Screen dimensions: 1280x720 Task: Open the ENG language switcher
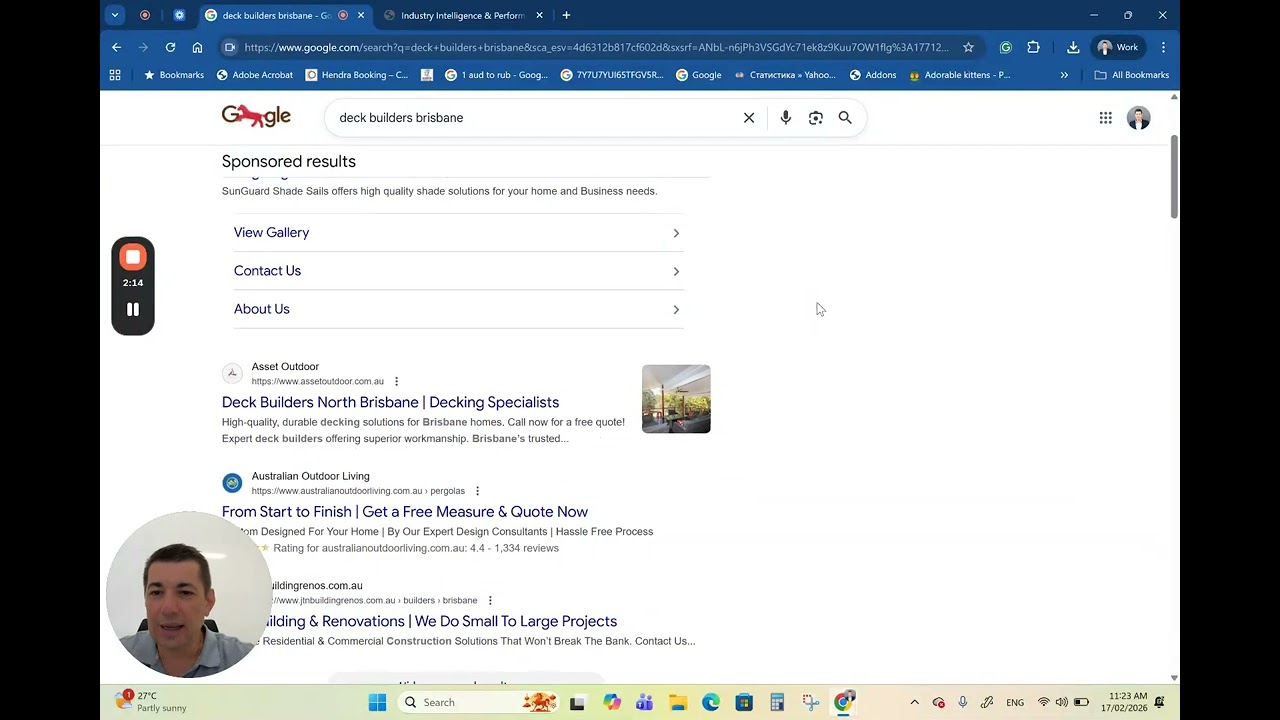point(1015,702)
